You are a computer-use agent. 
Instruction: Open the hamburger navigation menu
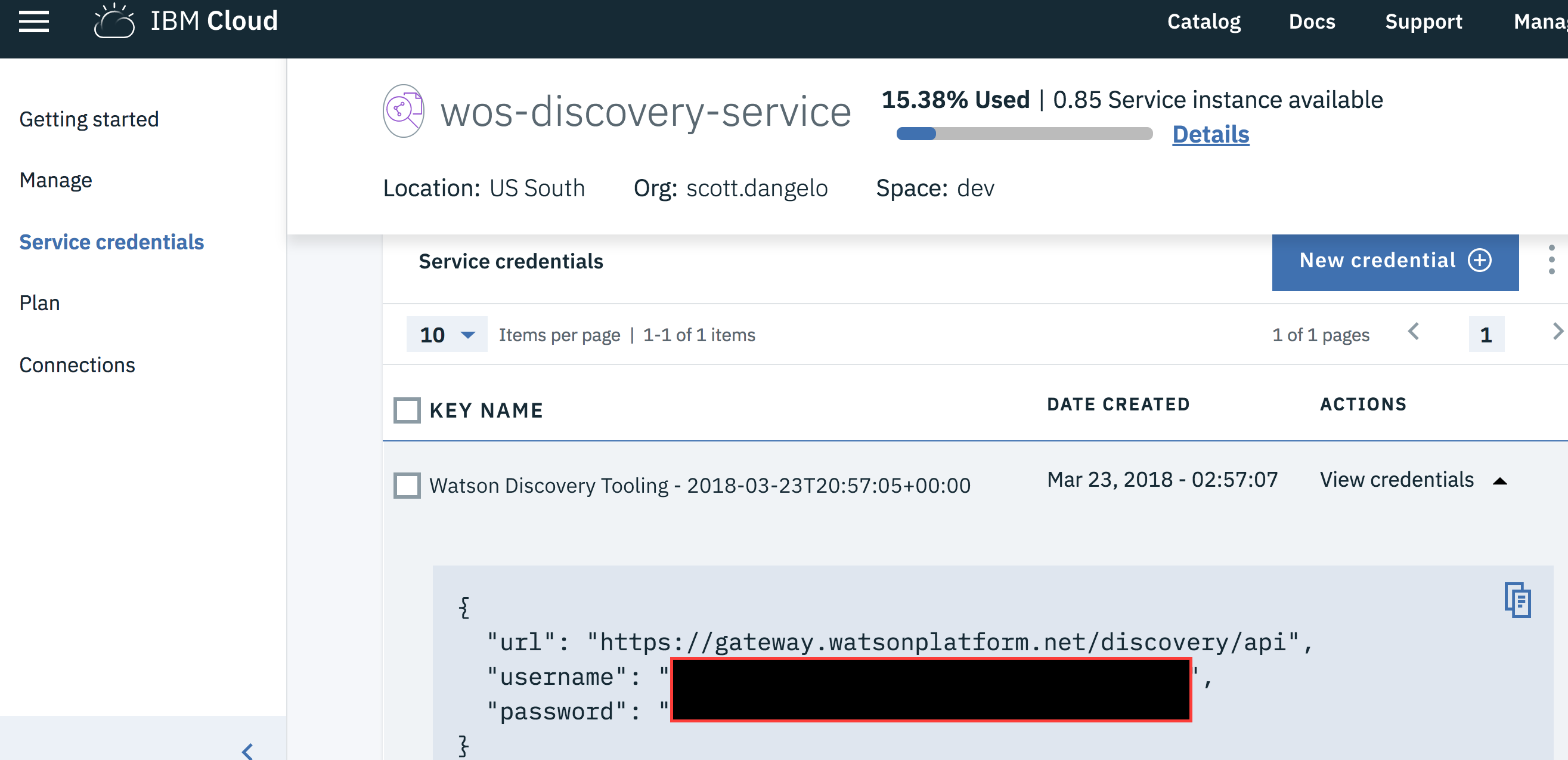click(x=33, y=22)
